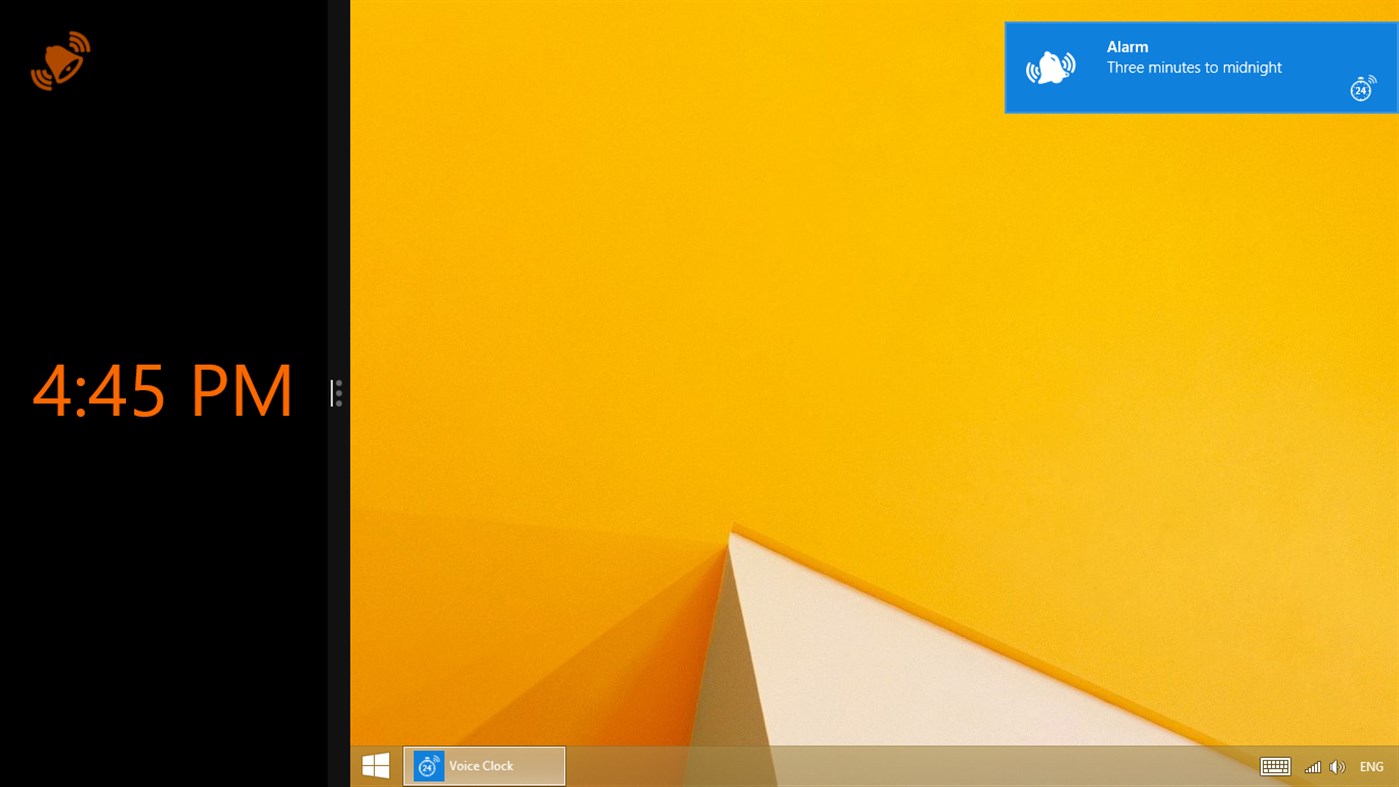
Task: Click the network signal strength icon
Action: pyautogui.click(x=1311, y=766)
